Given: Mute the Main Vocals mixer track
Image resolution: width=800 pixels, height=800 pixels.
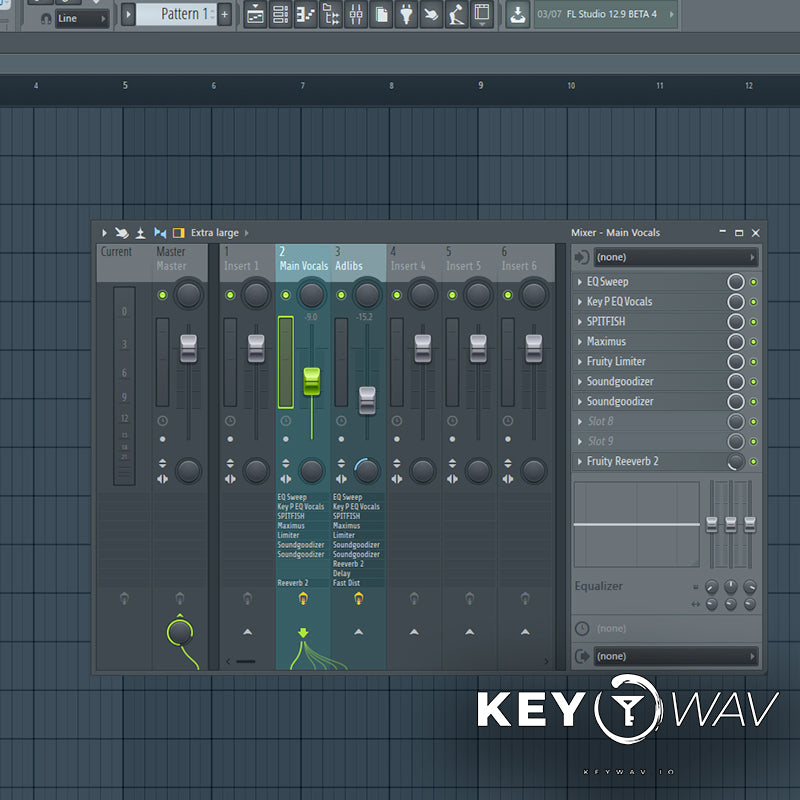Looking at the screenshot, I should 286,295.
